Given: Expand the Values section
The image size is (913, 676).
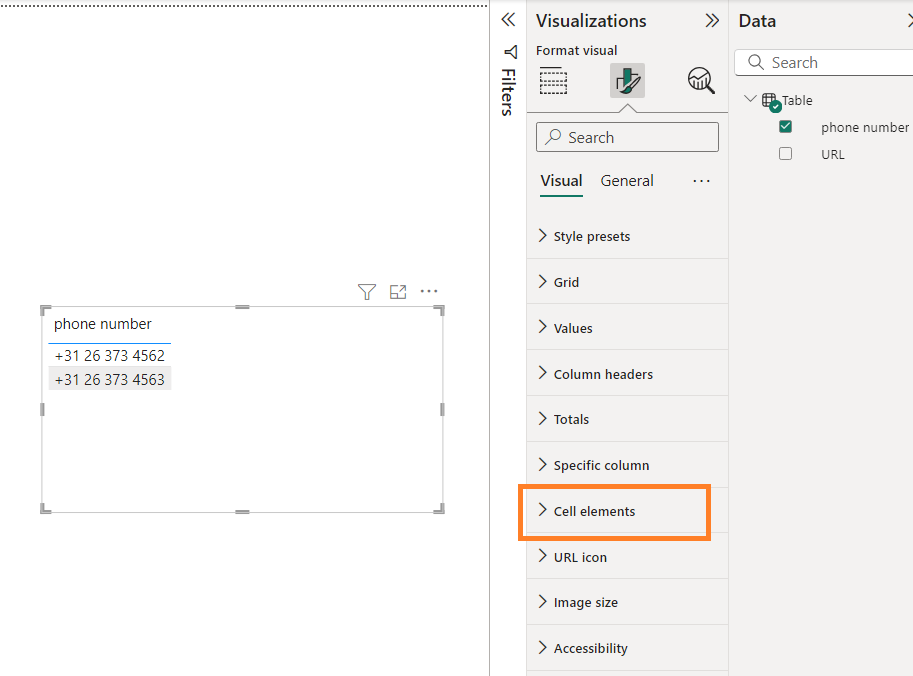Looking at the screenshot, I should pyautogui.click(x=627, y=328).
